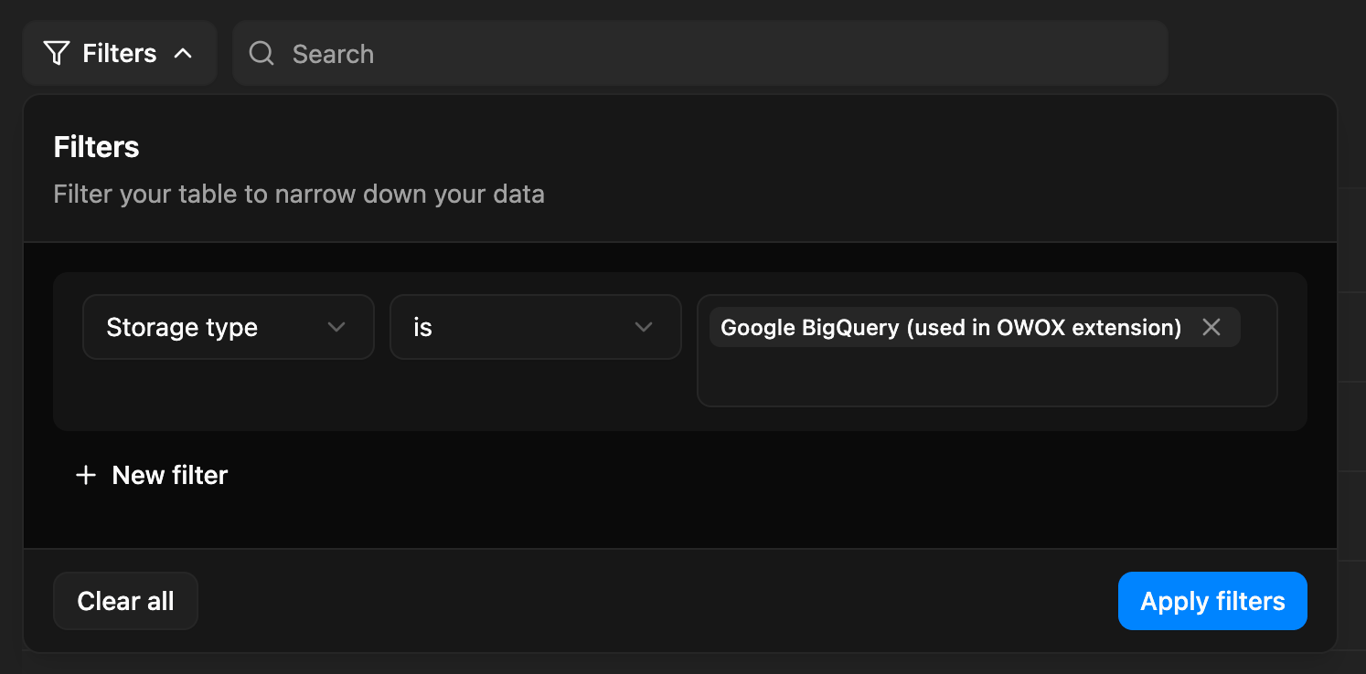Click the chevron on the Storage type dropdown
This screenshot has height=674, width=1366.
[x=336, y=327]
